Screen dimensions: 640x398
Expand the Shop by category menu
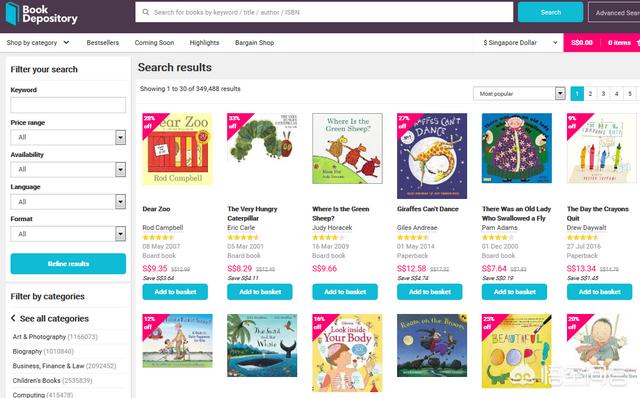coord(38,42)
